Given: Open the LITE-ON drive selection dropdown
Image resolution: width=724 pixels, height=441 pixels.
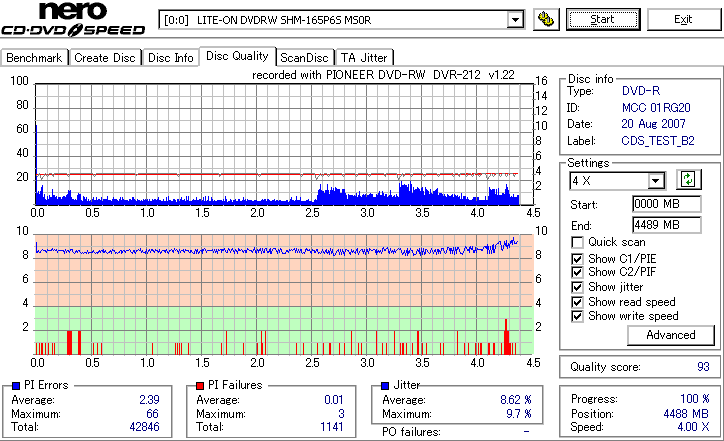Looking at the screenshot, I should click(515, 20).
